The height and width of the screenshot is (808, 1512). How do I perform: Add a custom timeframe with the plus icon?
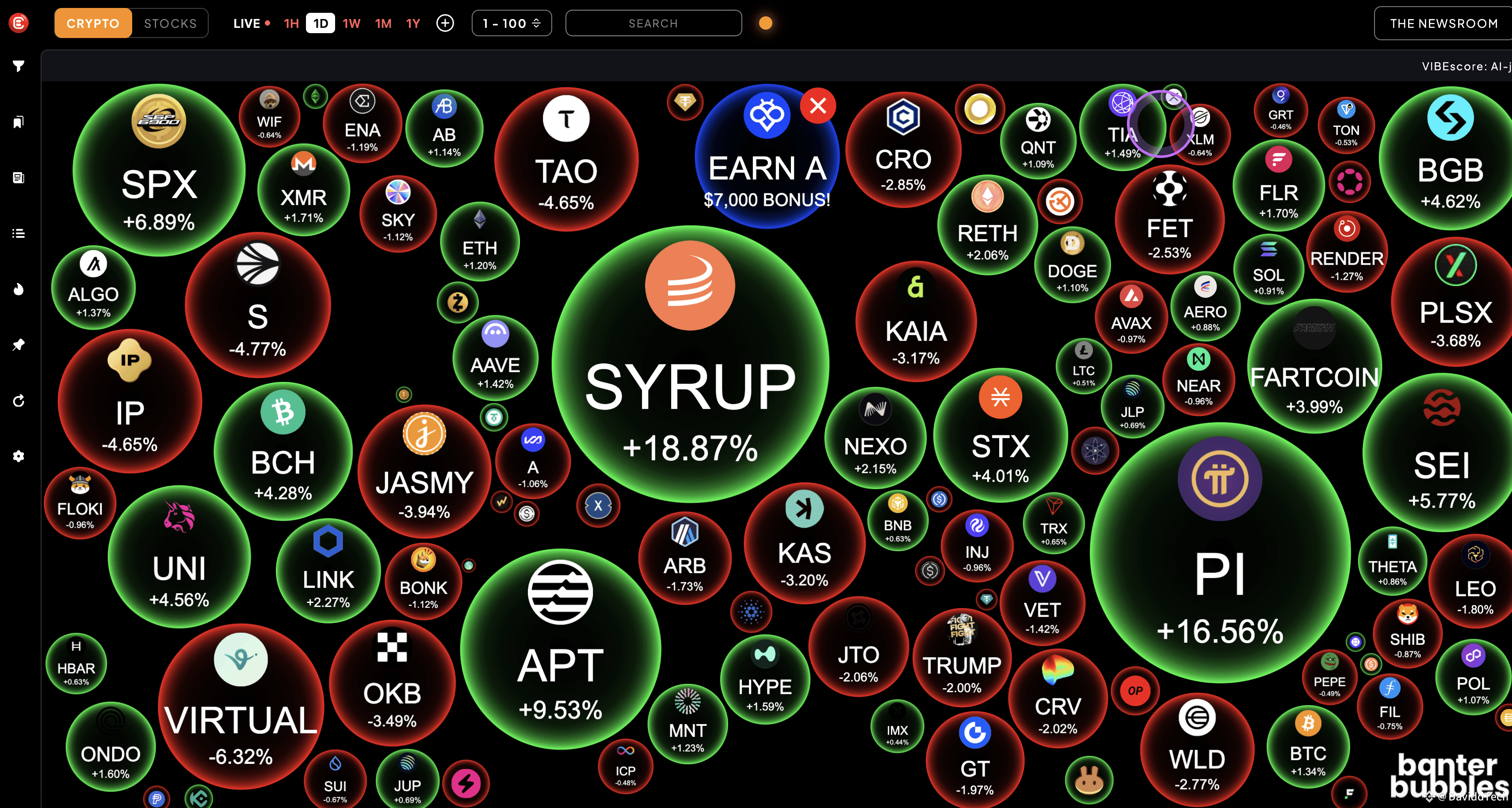446,23
